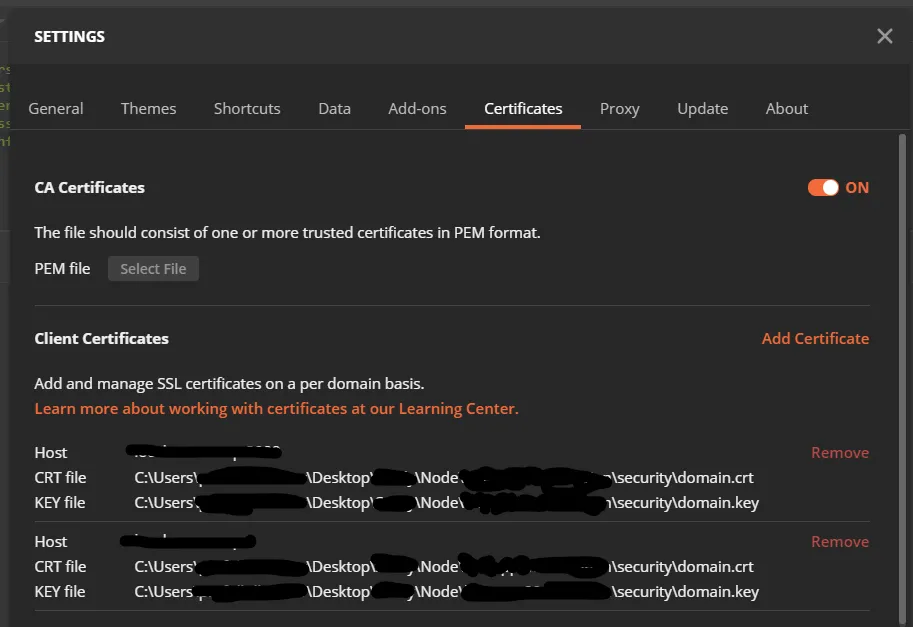Switch to the Update tab
This screenshot has width=913, height=627.
702,109
